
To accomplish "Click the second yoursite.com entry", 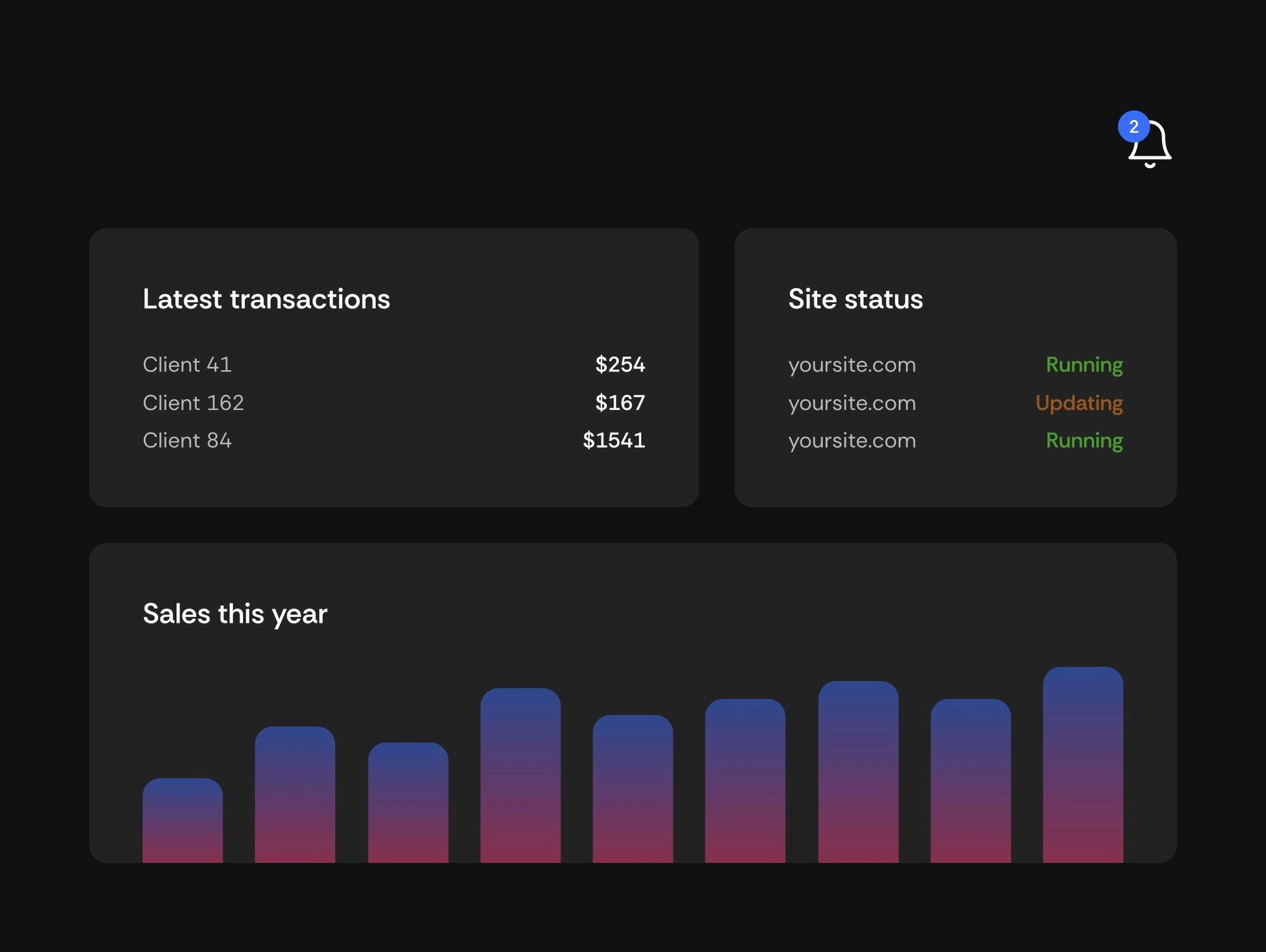I will click(x=852, y=402).
